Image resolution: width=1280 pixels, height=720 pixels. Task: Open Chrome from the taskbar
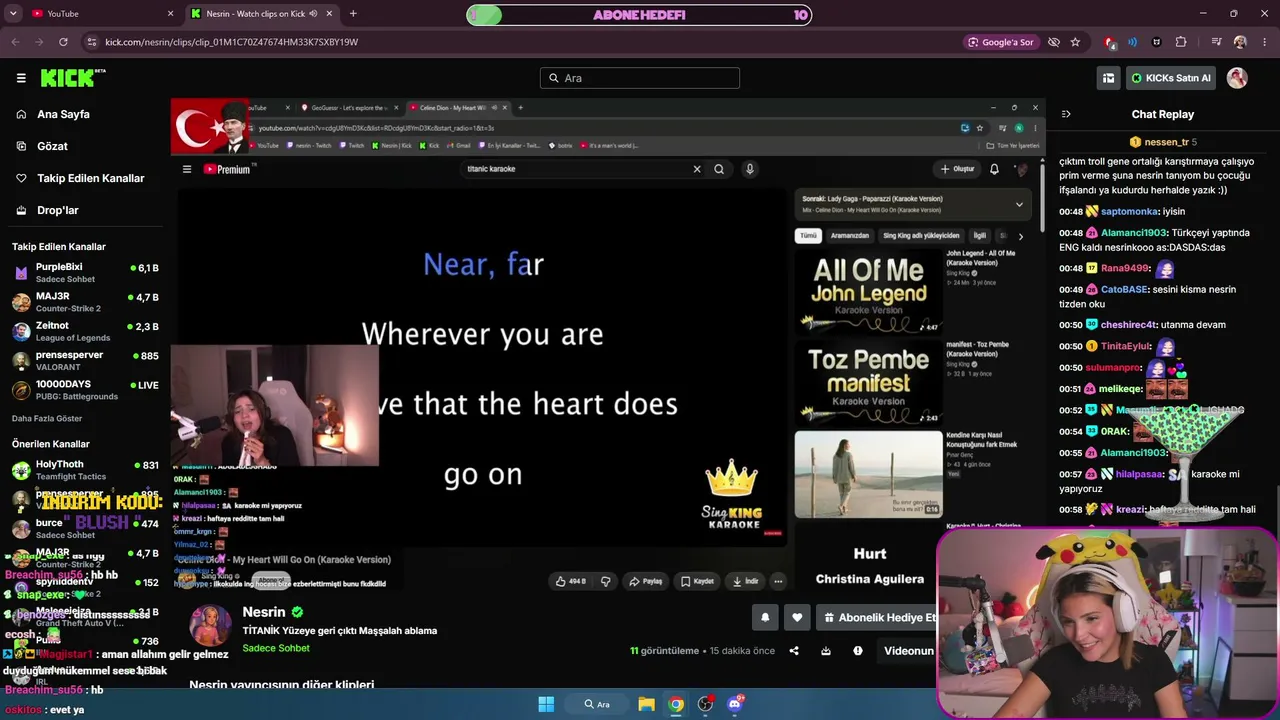(x=676, y=704)
